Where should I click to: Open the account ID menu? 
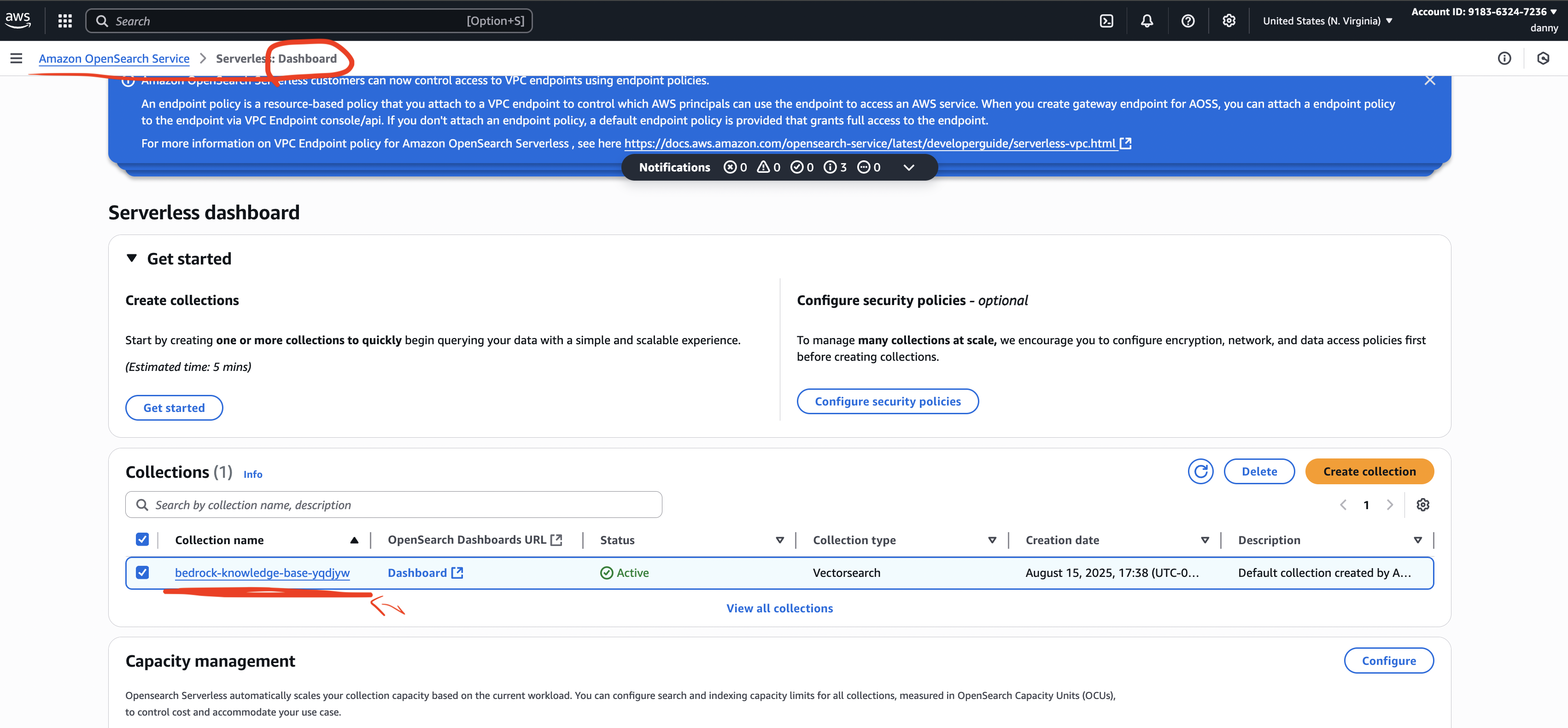click(x=1483, y=12)
